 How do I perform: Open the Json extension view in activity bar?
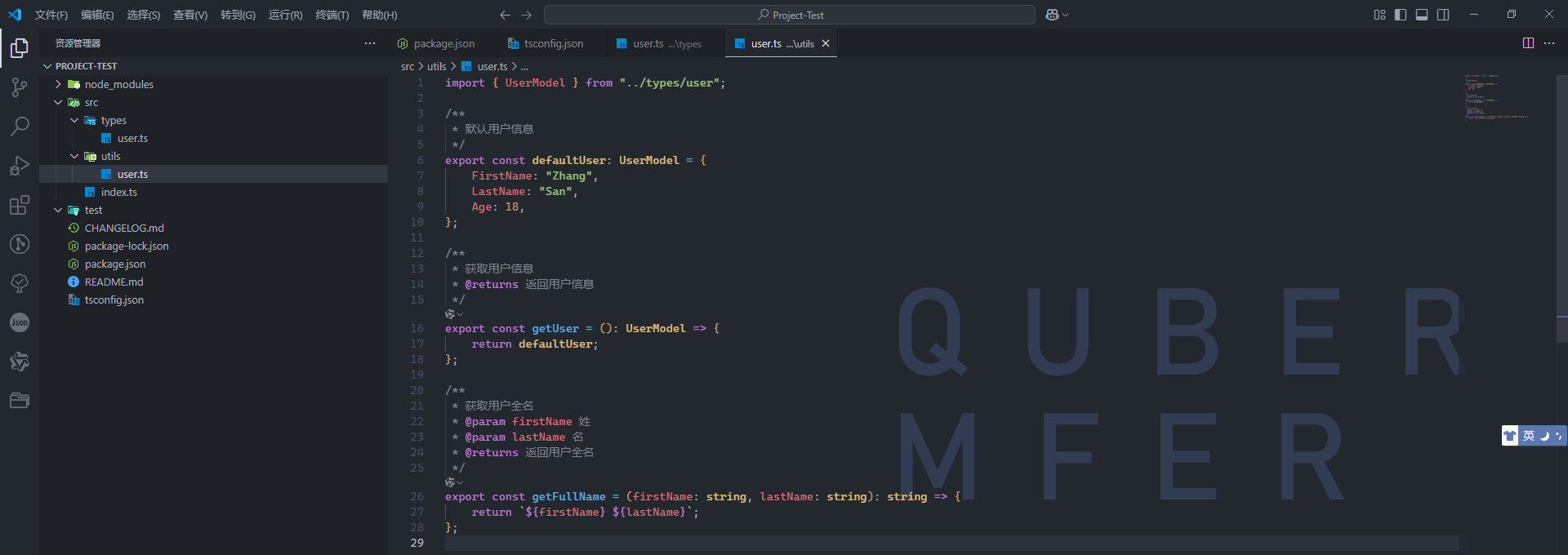pyautogui.click(x=20, y=322)
